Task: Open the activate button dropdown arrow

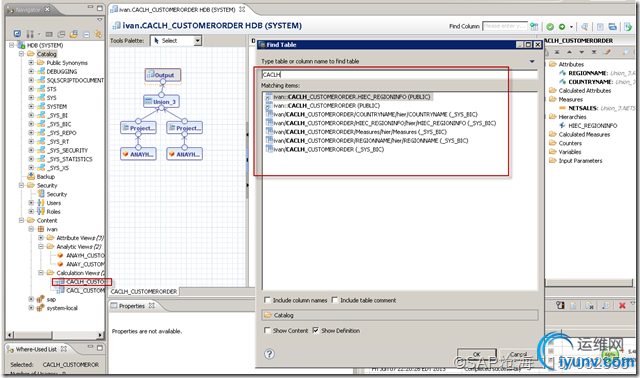Action: [571, 27]
